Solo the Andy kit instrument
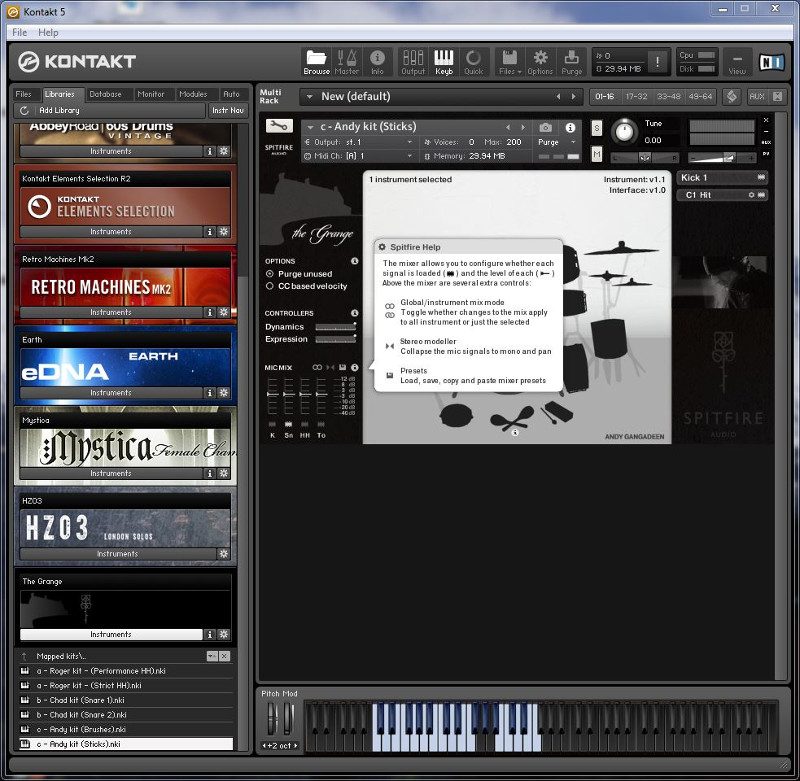The width and height of the screenshot is (800, 781). 596,128
